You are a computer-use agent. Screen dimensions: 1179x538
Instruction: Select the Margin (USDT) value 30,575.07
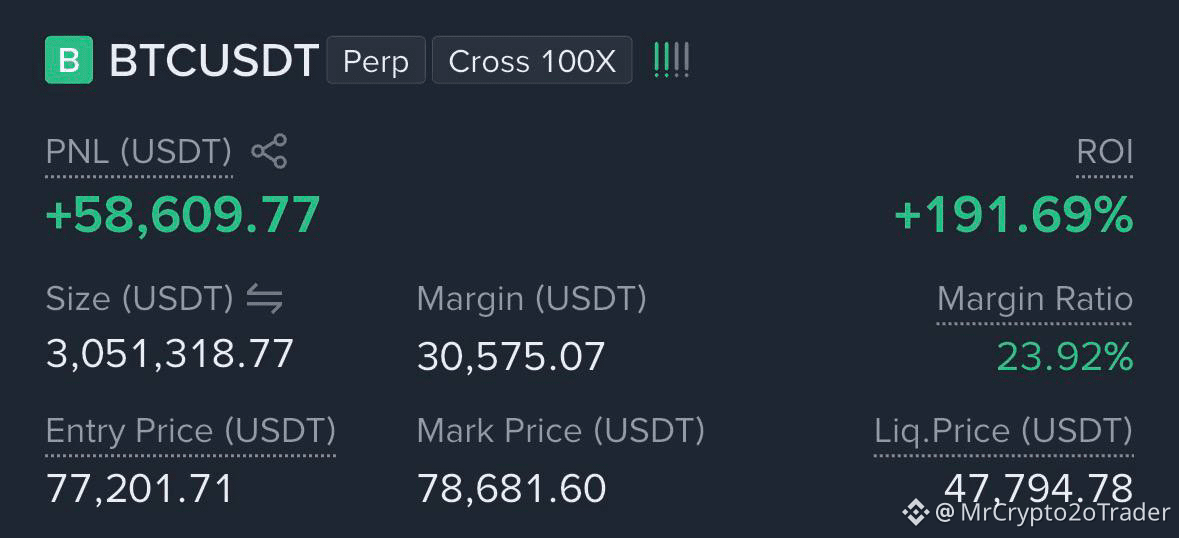click(x=511, y=356)
